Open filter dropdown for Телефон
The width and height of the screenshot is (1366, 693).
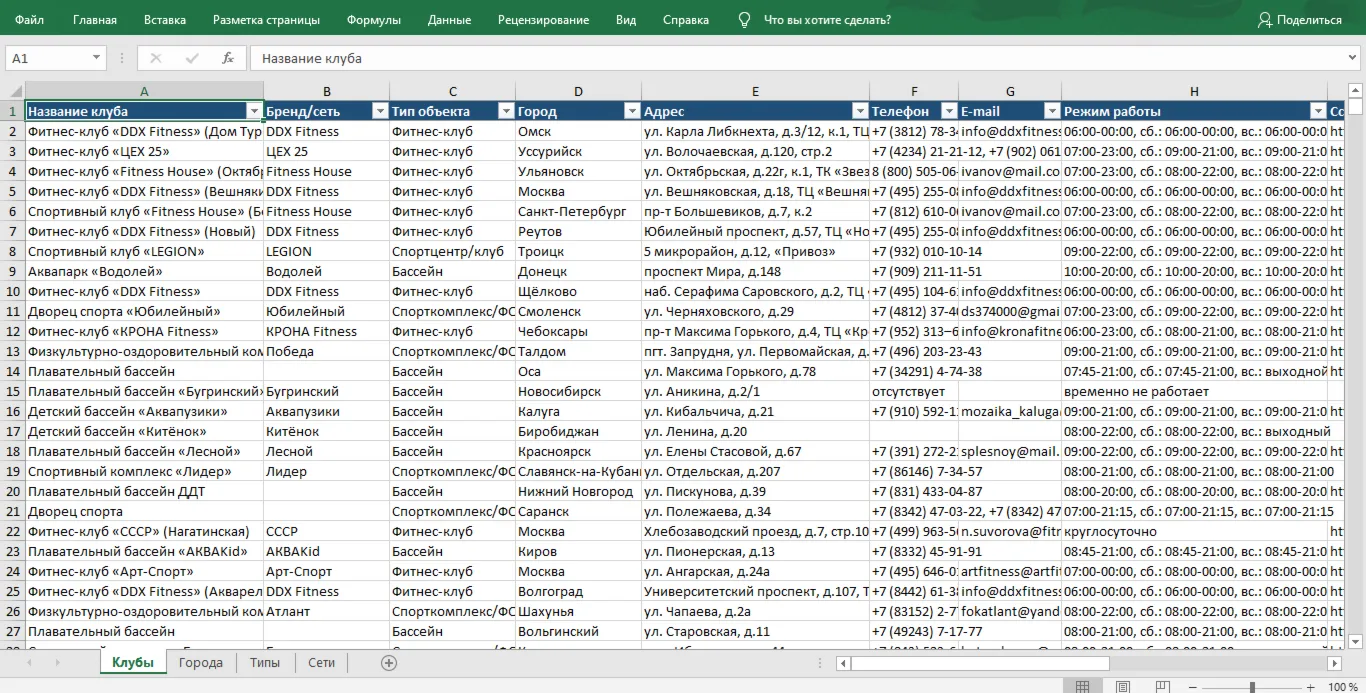948,111
